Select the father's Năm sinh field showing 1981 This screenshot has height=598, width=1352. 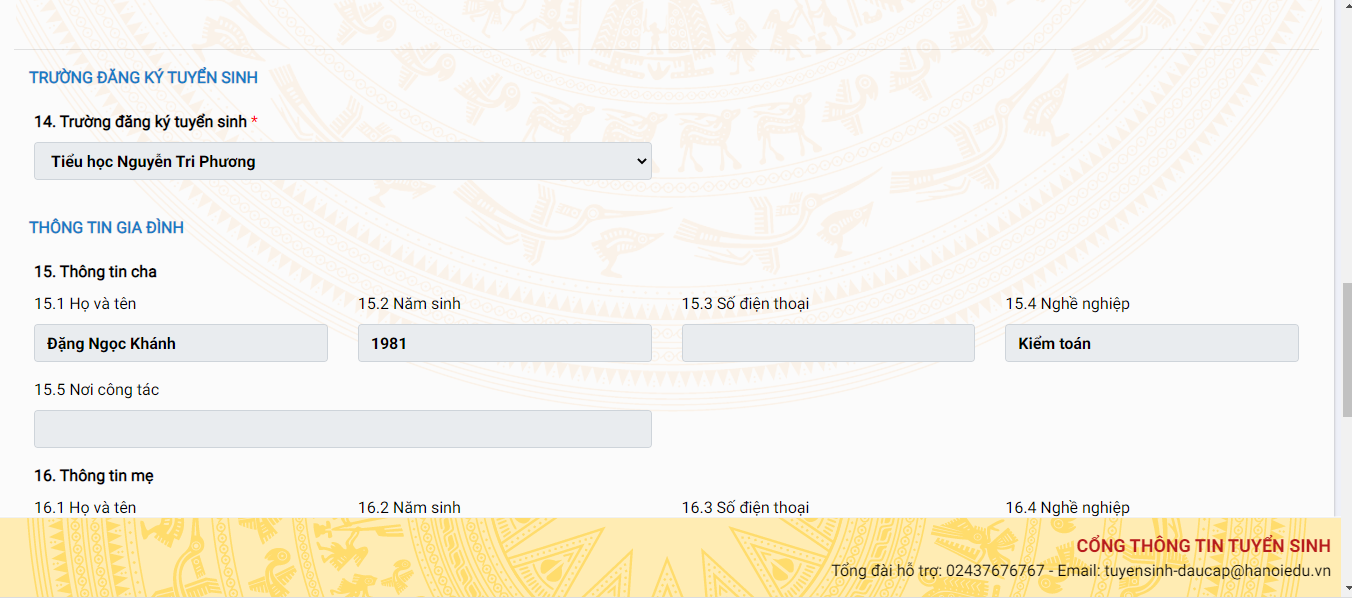pyautogui.click(x=504, y=343)
